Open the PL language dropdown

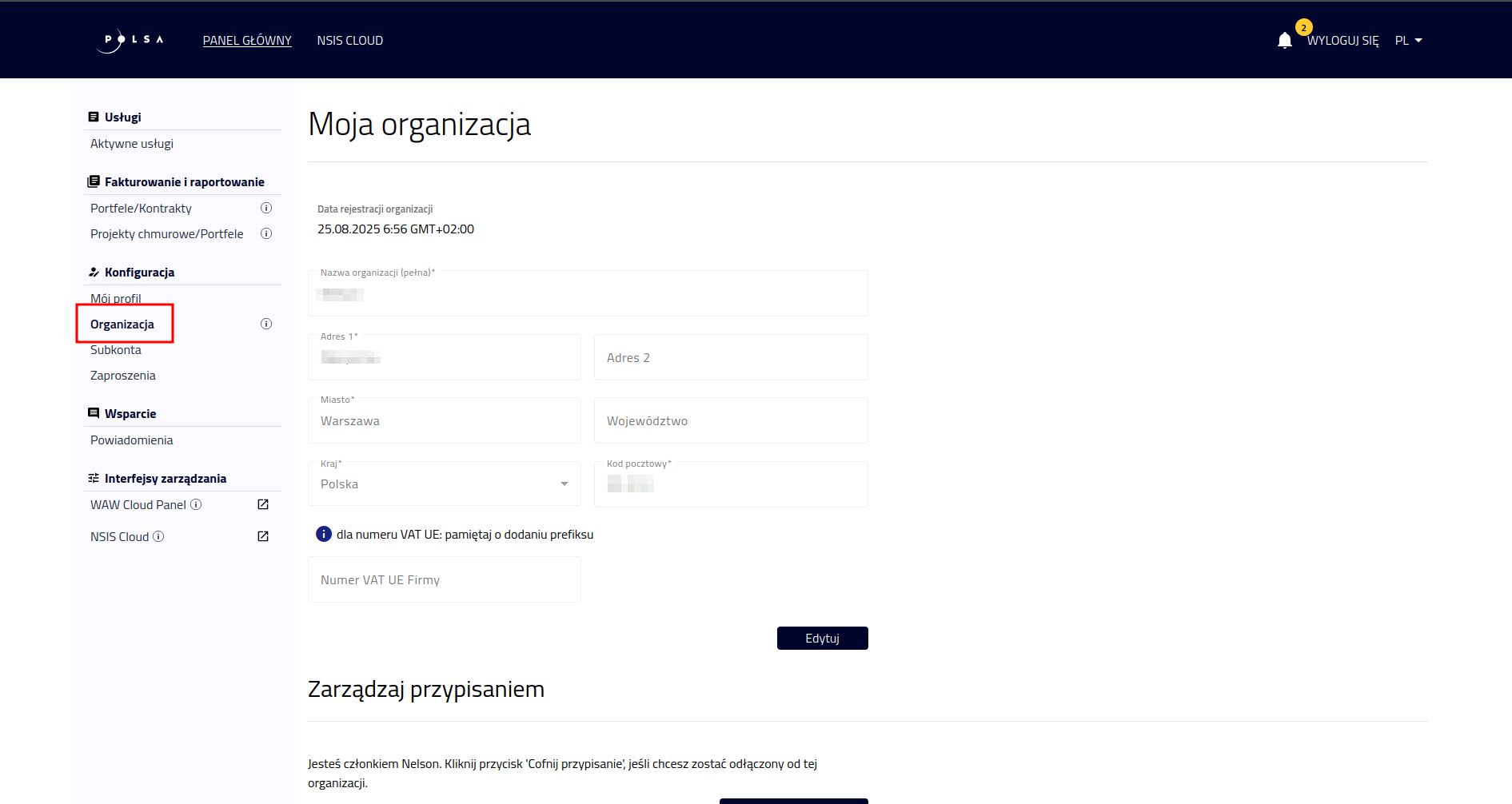click(1408, 40)
